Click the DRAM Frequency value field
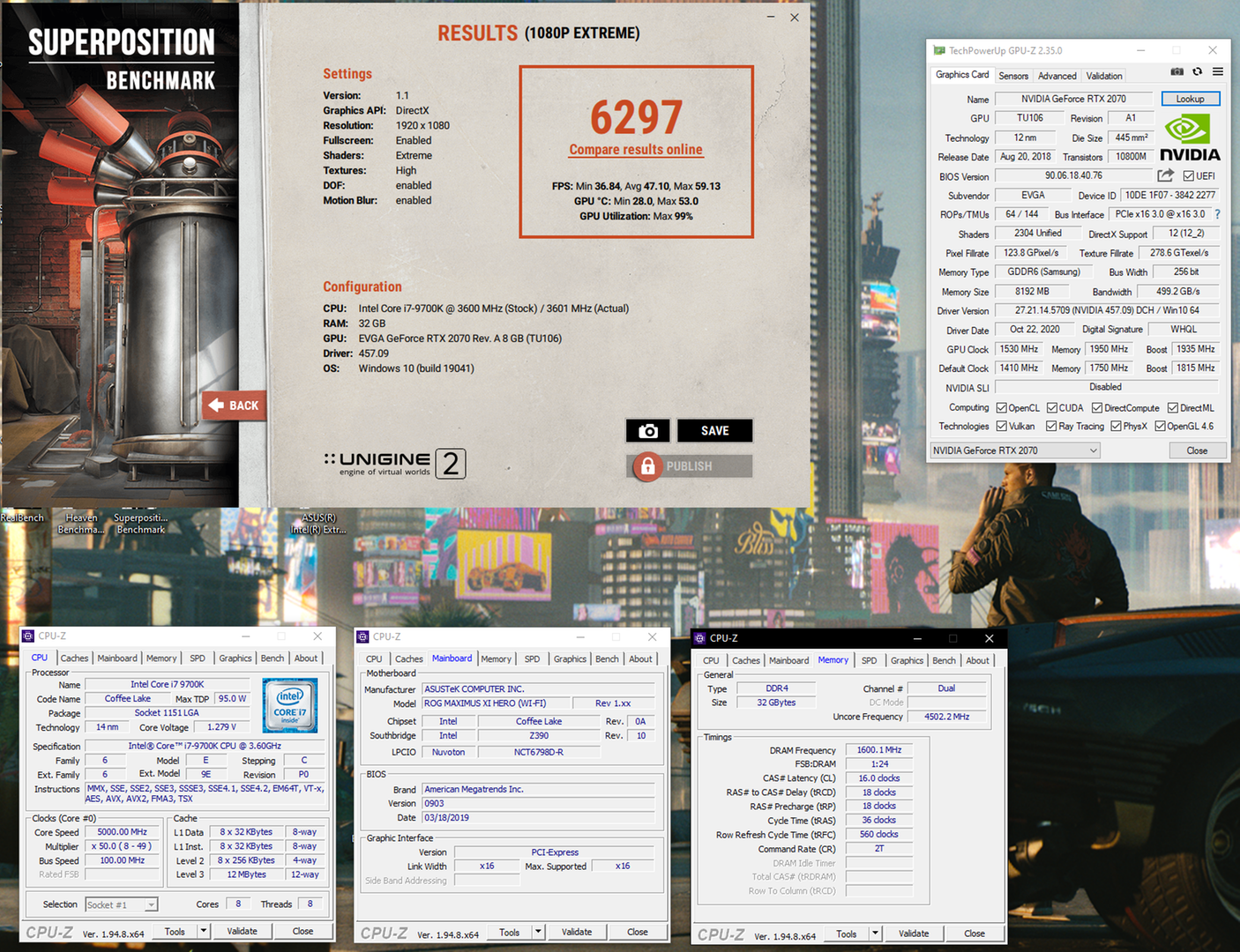This screenshot has width=1240, height=952. pyautogui.click(x=879, y=750)
